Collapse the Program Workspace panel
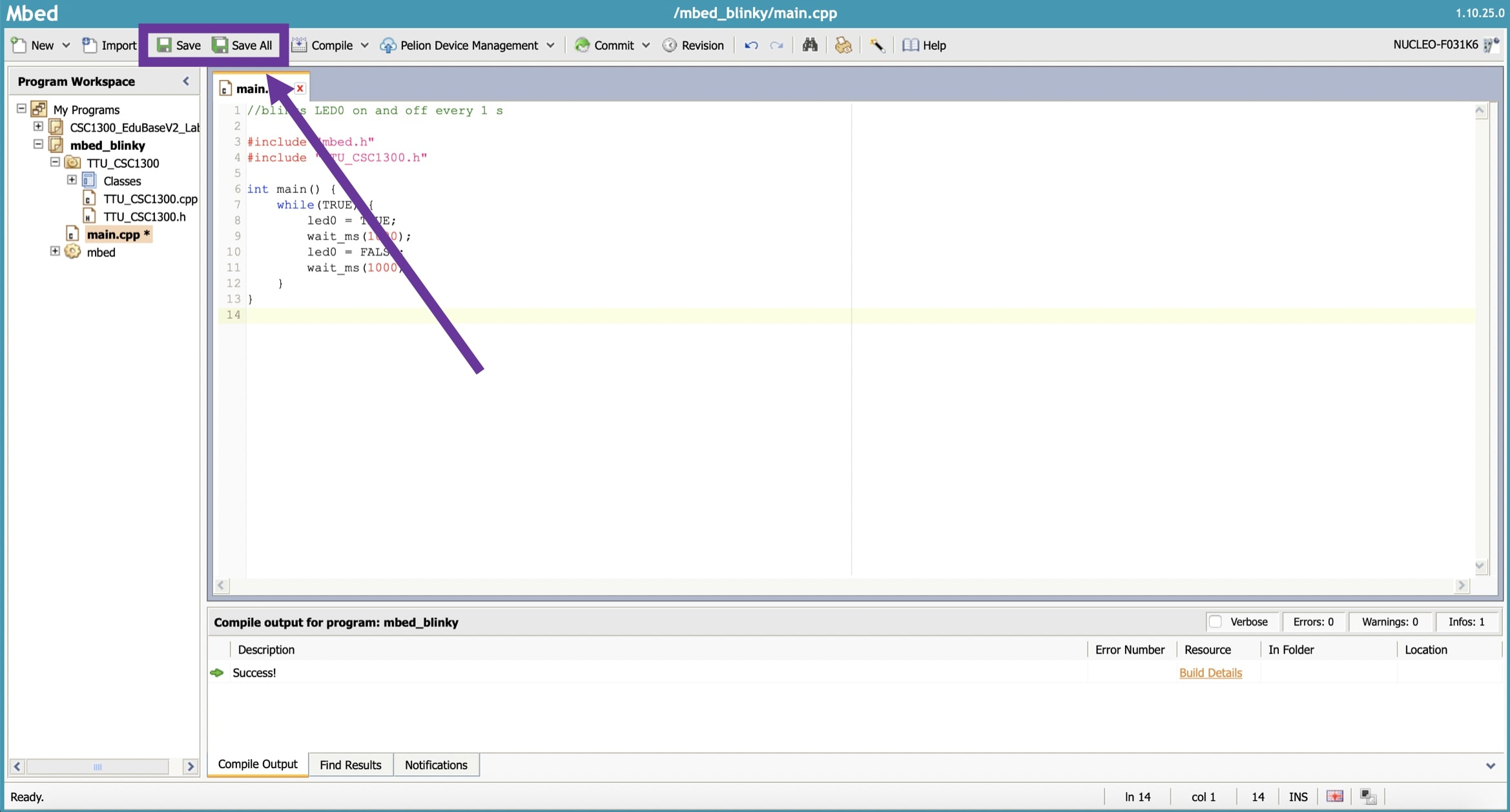The width and height of the screenshot is (1510, 812). [x=186, y=81]
